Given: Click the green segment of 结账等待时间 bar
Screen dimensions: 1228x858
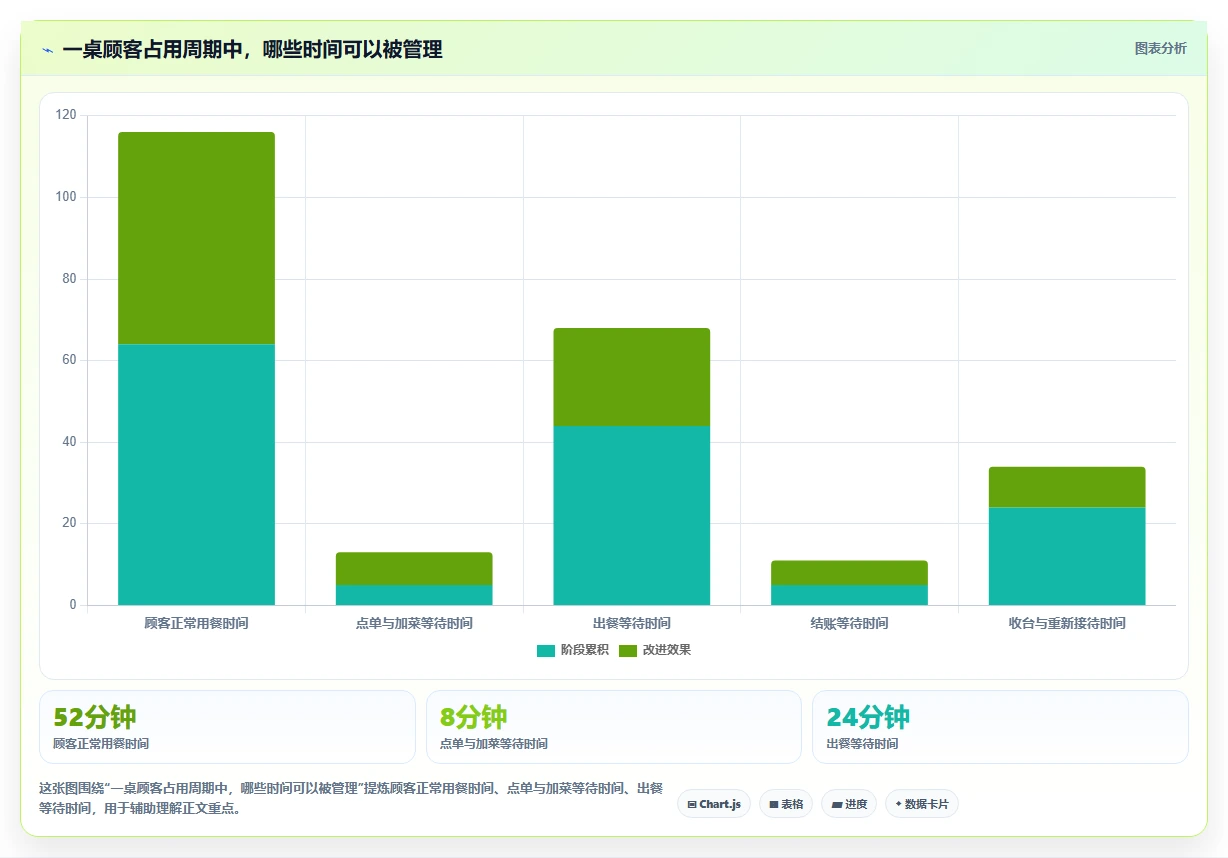Looking at the screenshot, I should click(849, 572).
